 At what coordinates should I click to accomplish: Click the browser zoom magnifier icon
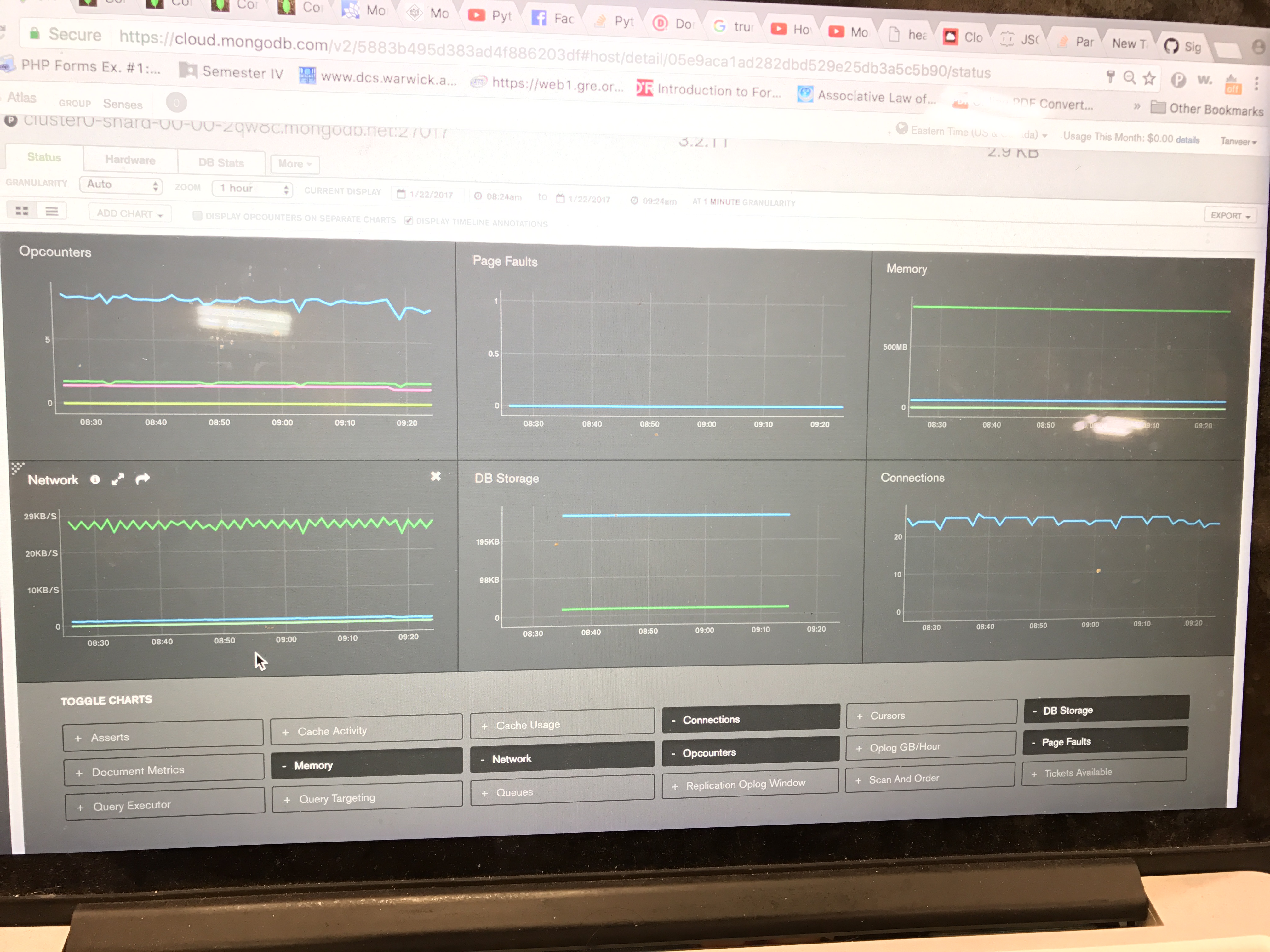click(1129, 77)
